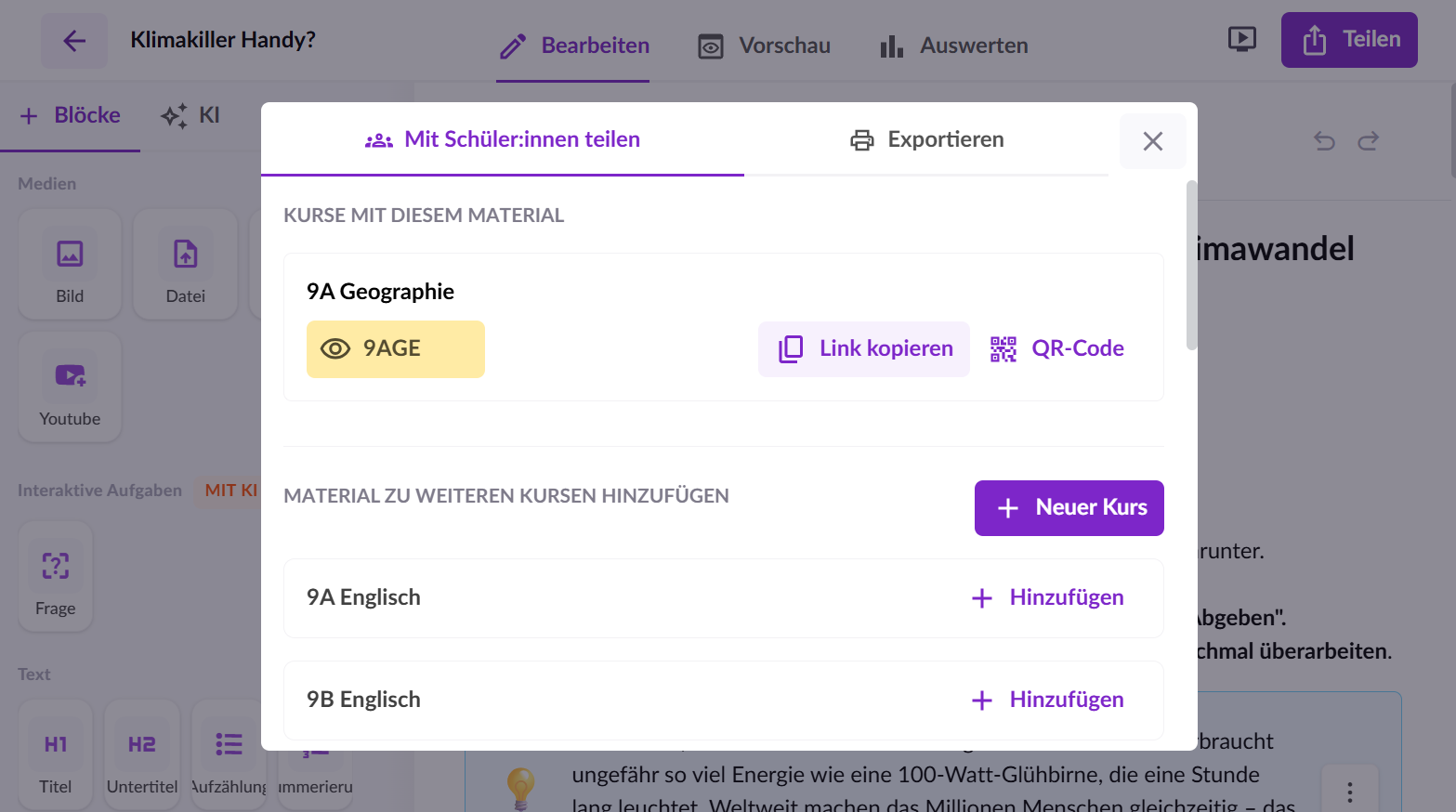Insert a Youtube media block
The height and width of the screenshot is (812, 1456).
tap(70, 386)
